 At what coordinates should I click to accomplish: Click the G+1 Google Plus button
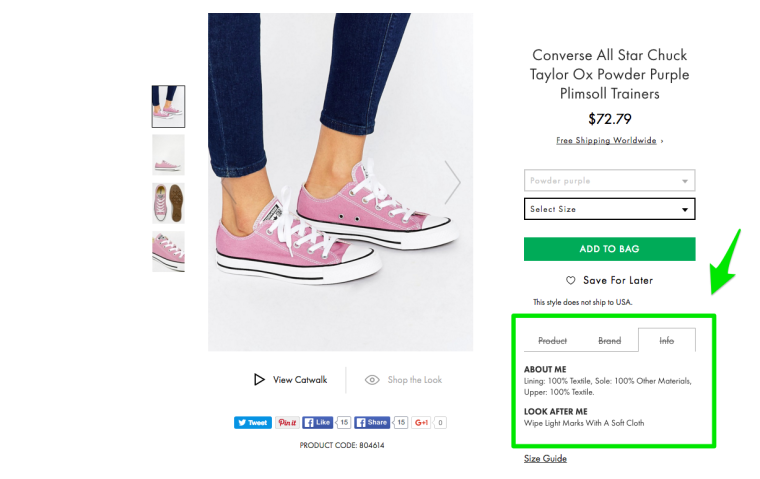(x=421, y=422)
